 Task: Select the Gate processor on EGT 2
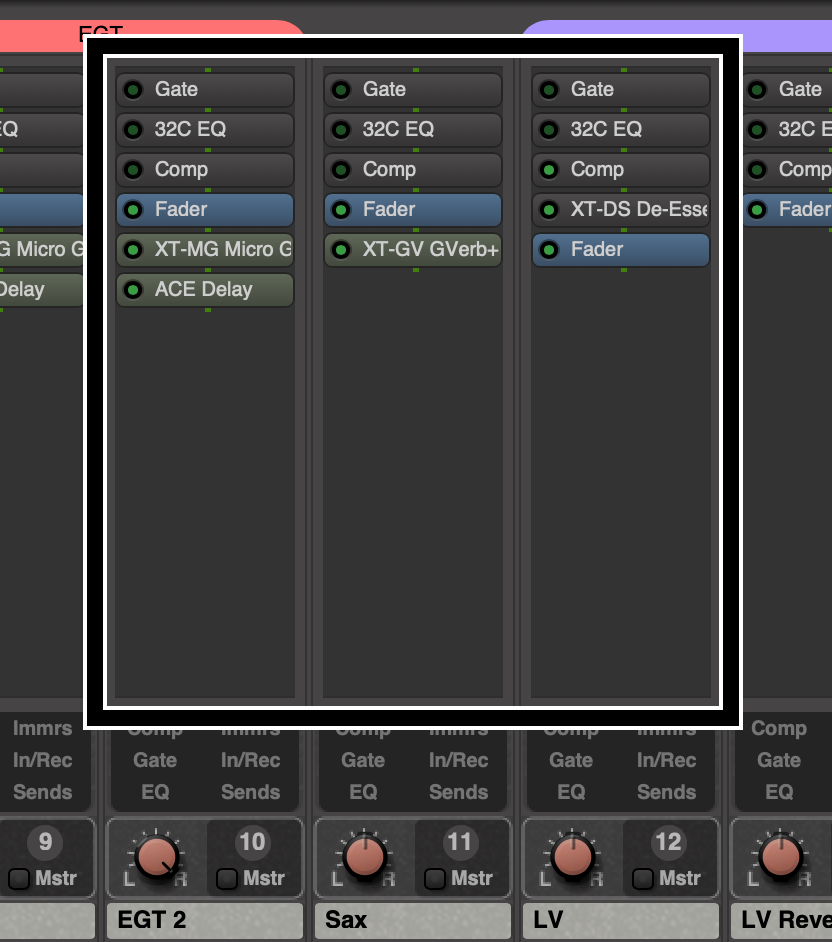tap(205, 90)
